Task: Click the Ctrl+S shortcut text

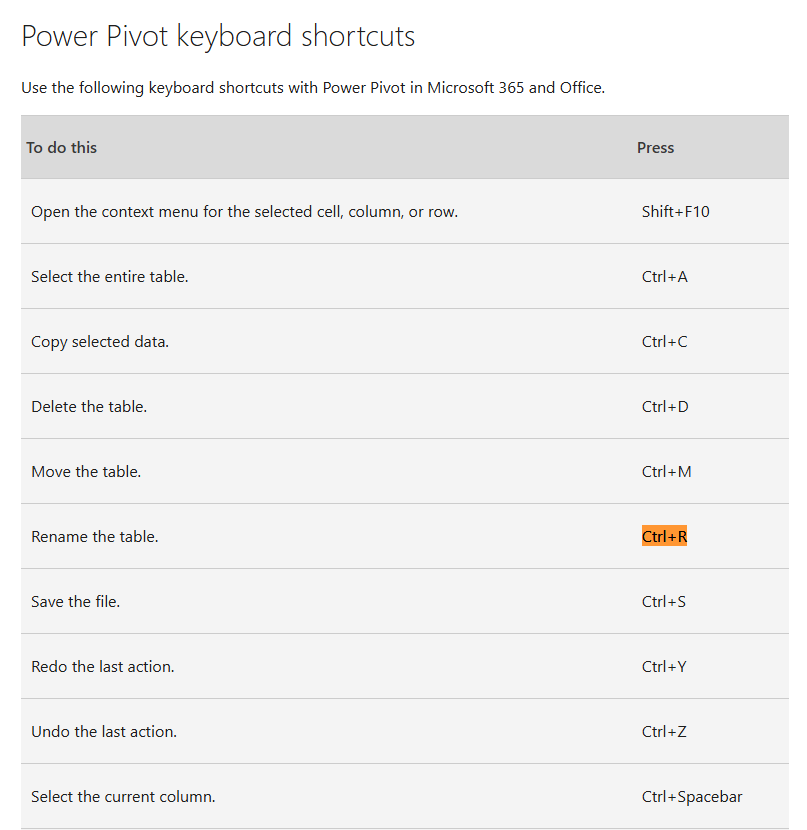Action: click(x=664, y=602)
